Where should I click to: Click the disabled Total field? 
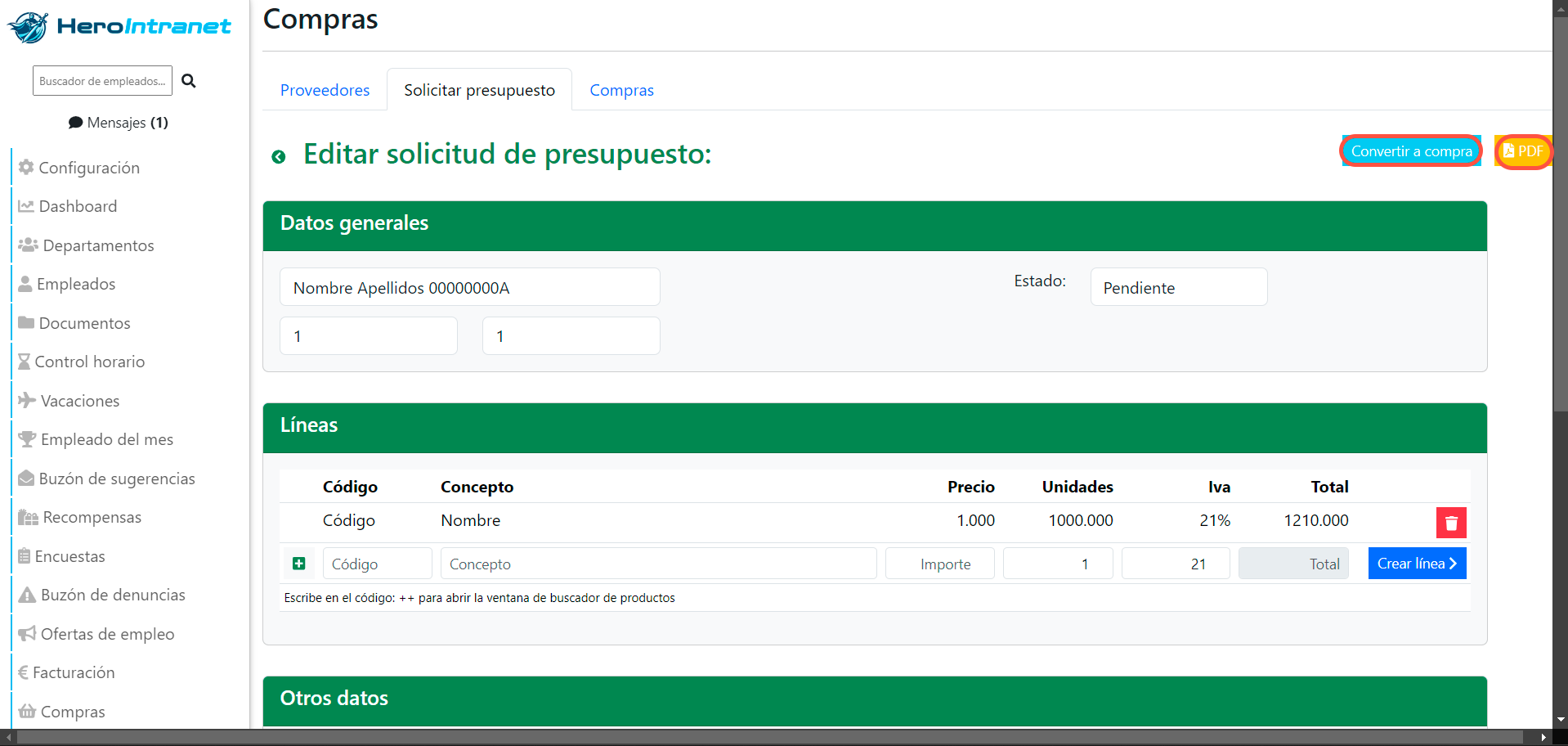point(1293,564)
